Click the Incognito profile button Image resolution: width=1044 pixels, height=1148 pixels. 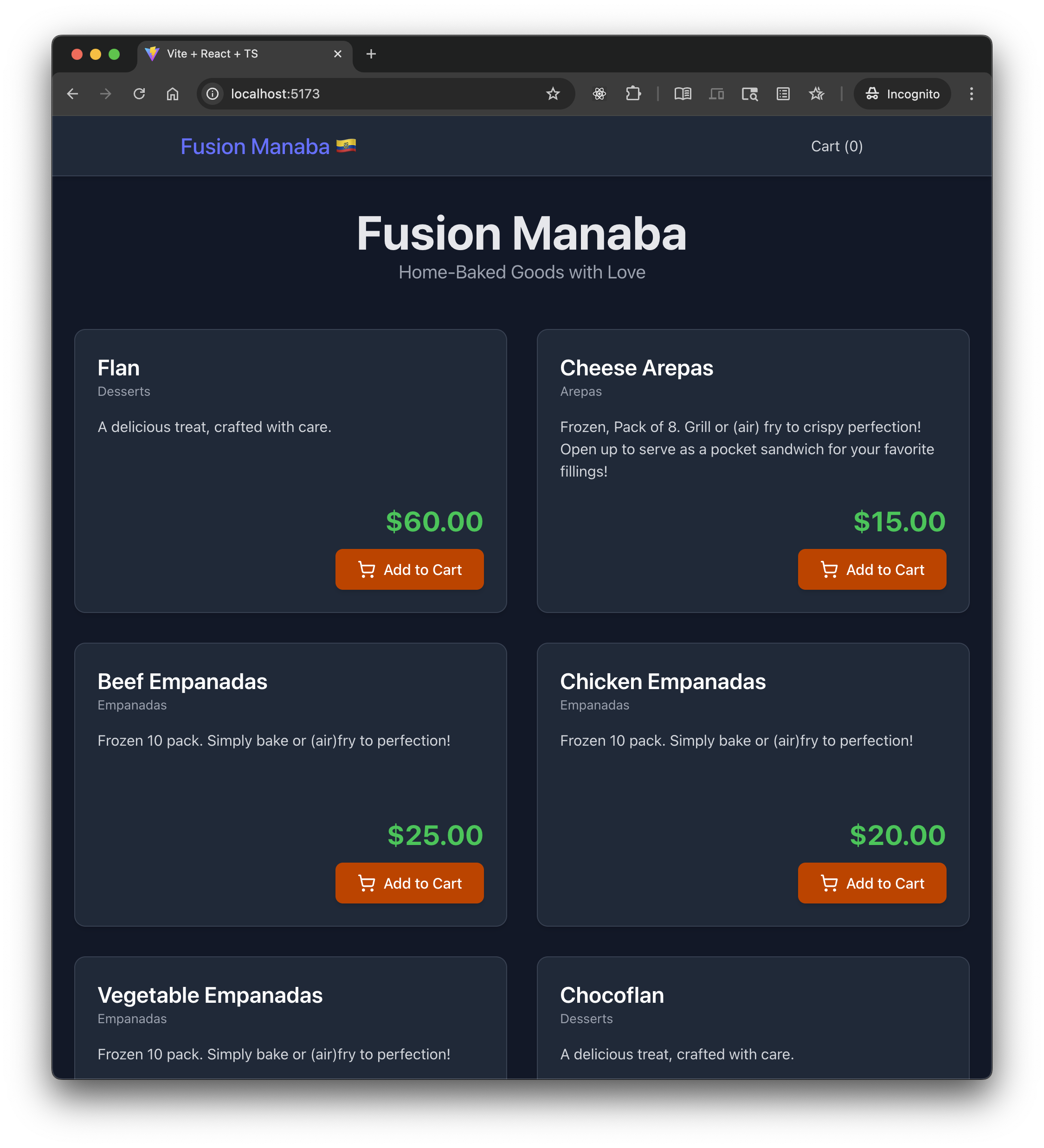(x=902, y=94)
